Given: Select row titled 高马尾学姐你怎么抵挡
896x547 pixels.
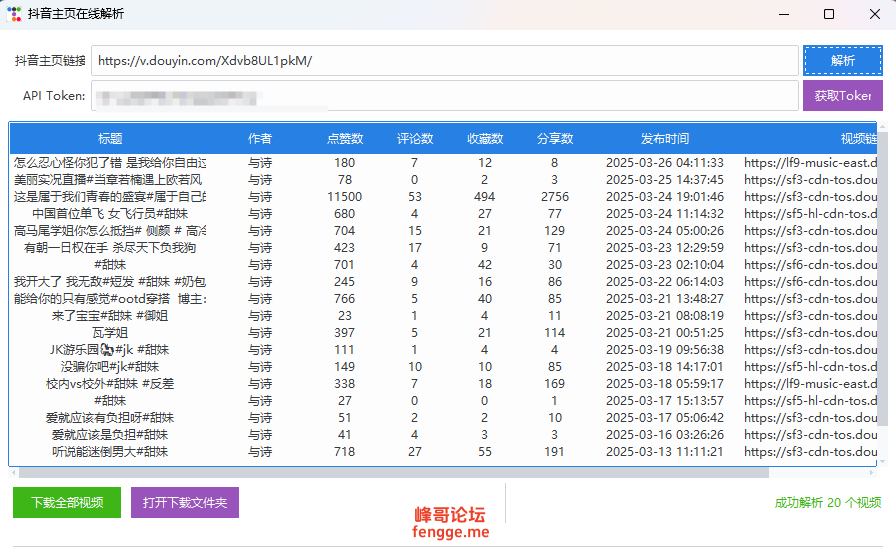Looking at the screenshot, I should coord(443,231).
